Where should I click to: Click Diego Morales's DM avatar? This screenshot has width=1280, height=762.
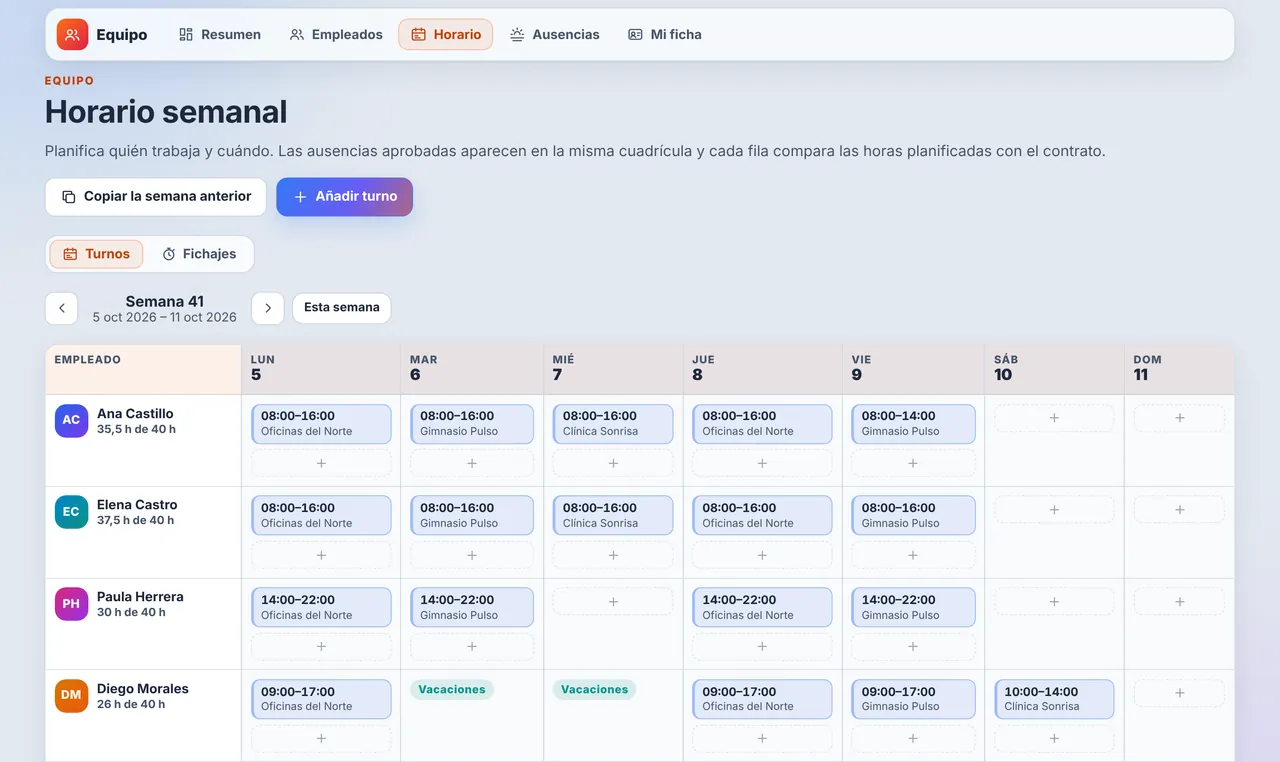[71, 696]
